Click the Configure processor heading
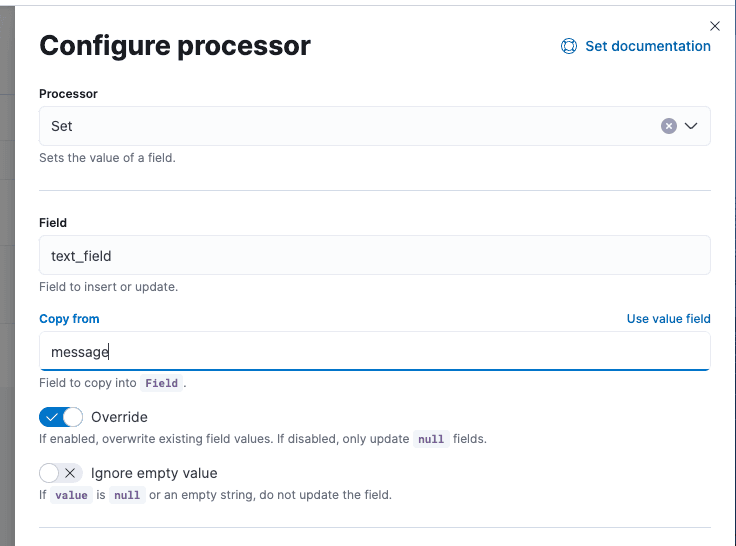 [175, 45]
